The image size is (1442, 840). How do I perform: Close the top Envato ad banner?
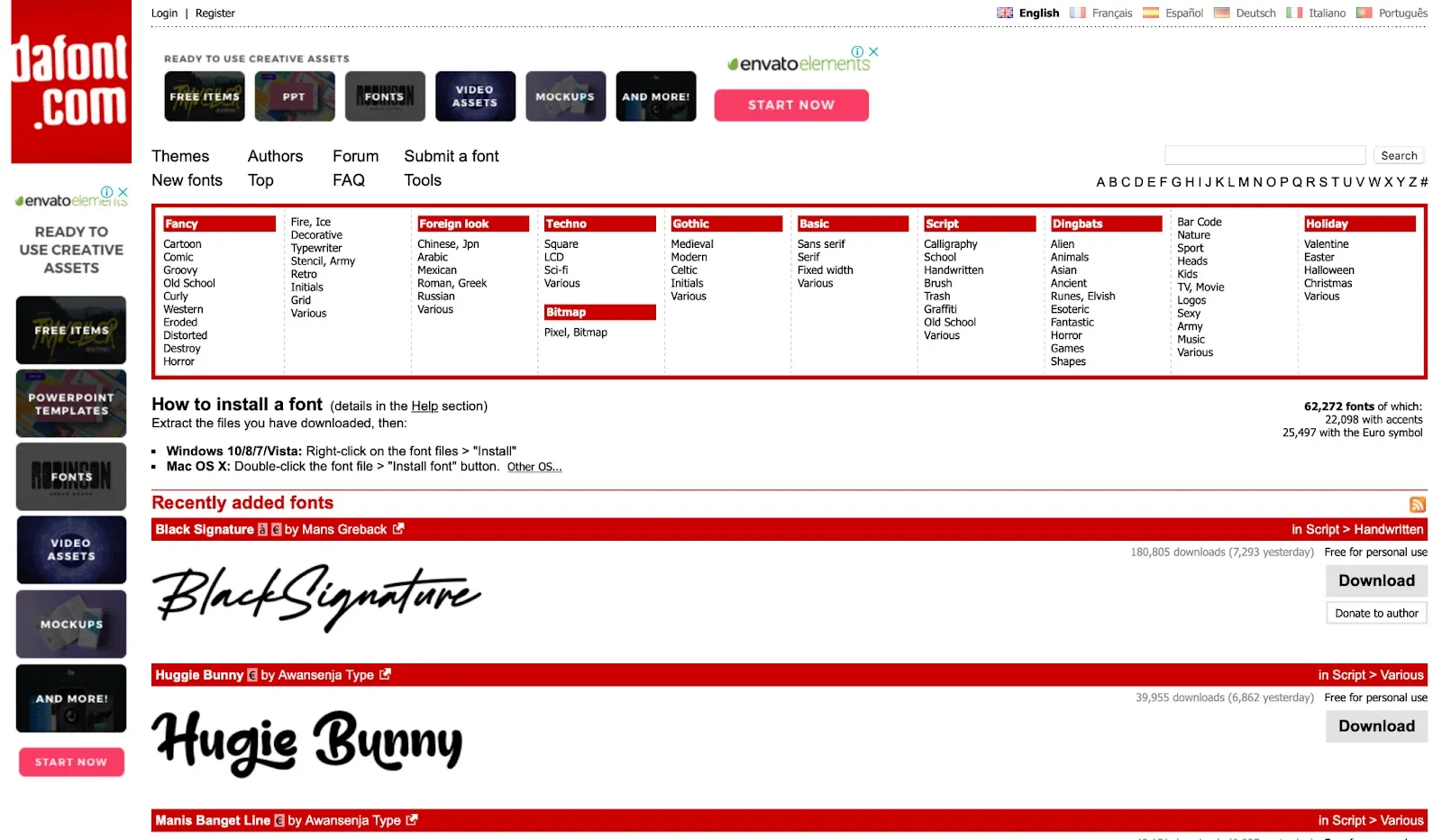tap(873, 51)
